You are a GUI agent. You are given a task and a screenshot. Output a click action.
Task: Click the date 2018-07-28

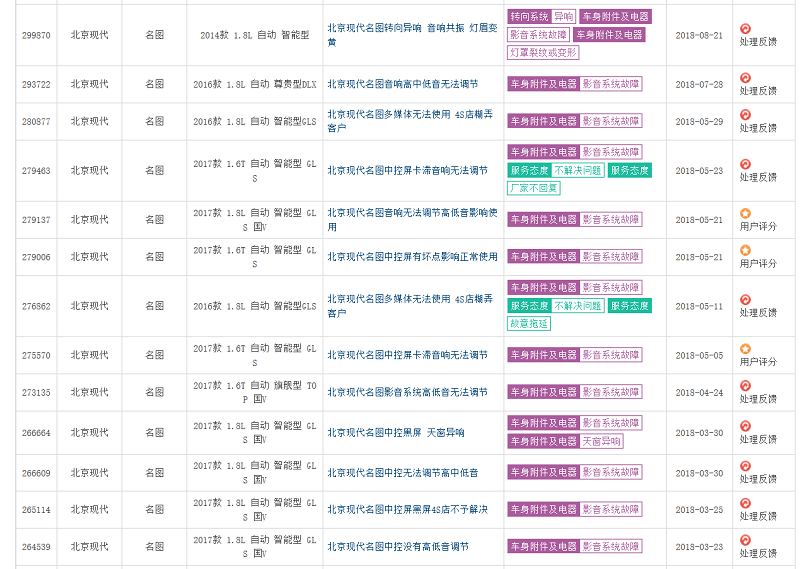[x=699, y=84]
